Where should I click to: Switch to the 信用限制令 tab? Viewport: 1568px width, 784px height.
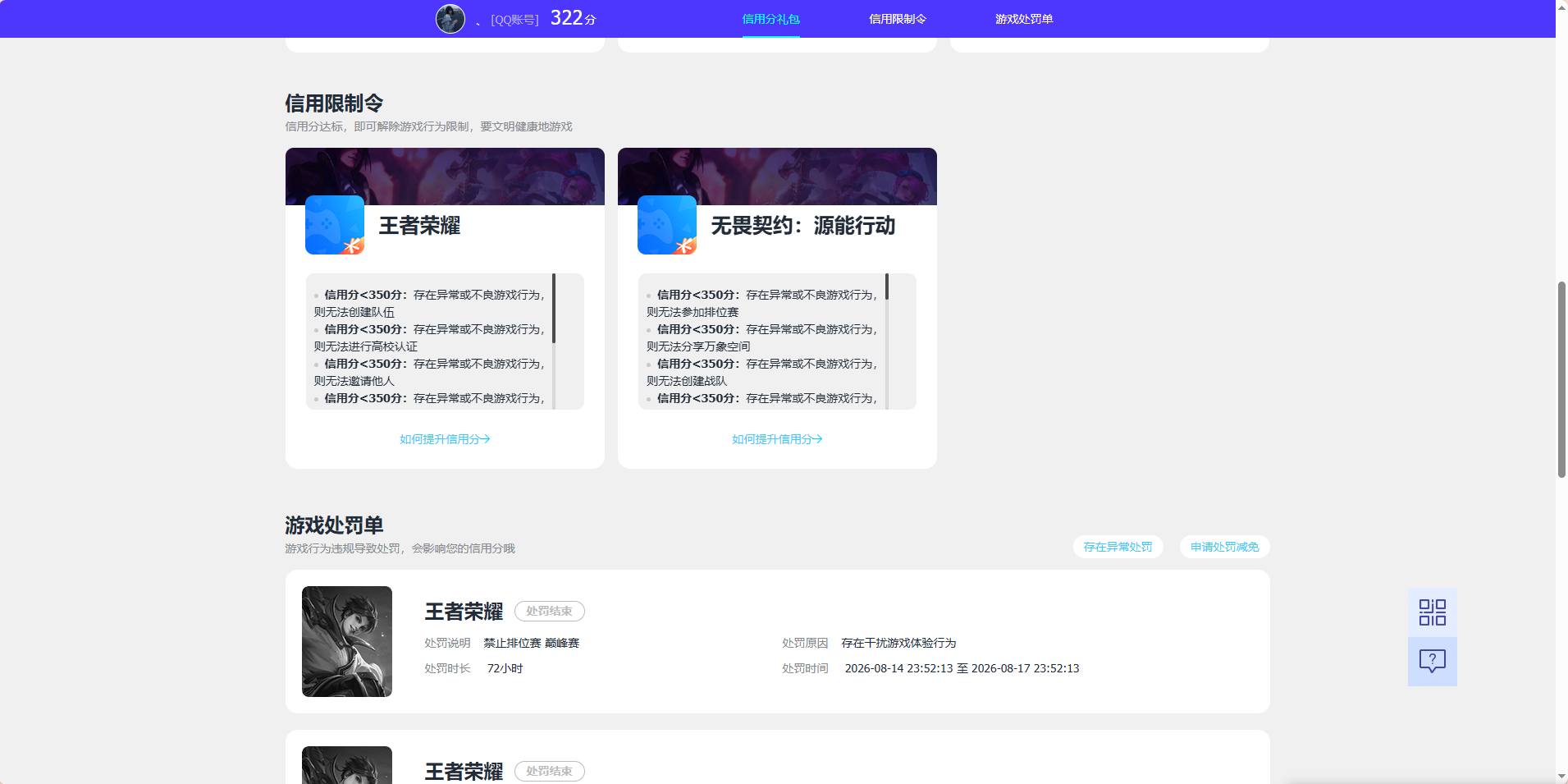(898, 19)
